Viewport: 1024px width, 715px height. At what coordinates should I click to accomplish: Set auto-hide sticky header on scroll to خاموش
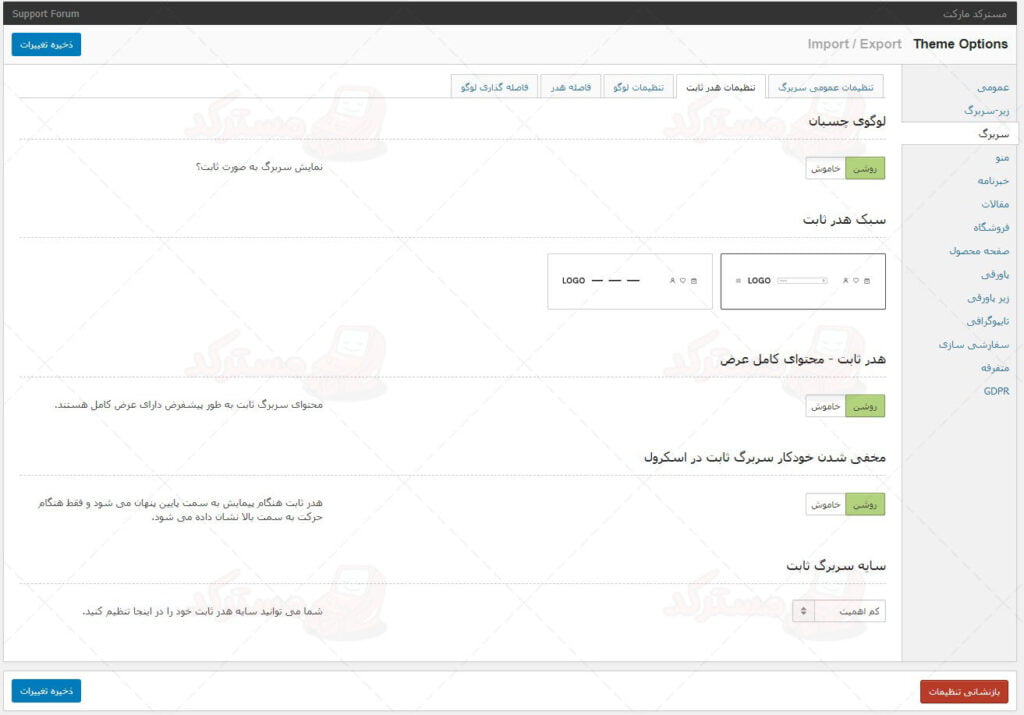pos(826,504)
